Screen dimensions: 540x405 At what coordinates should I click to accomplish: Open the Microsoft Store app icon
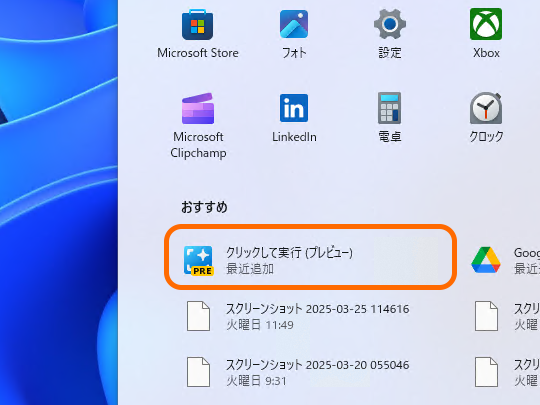[x=197, y=25]
